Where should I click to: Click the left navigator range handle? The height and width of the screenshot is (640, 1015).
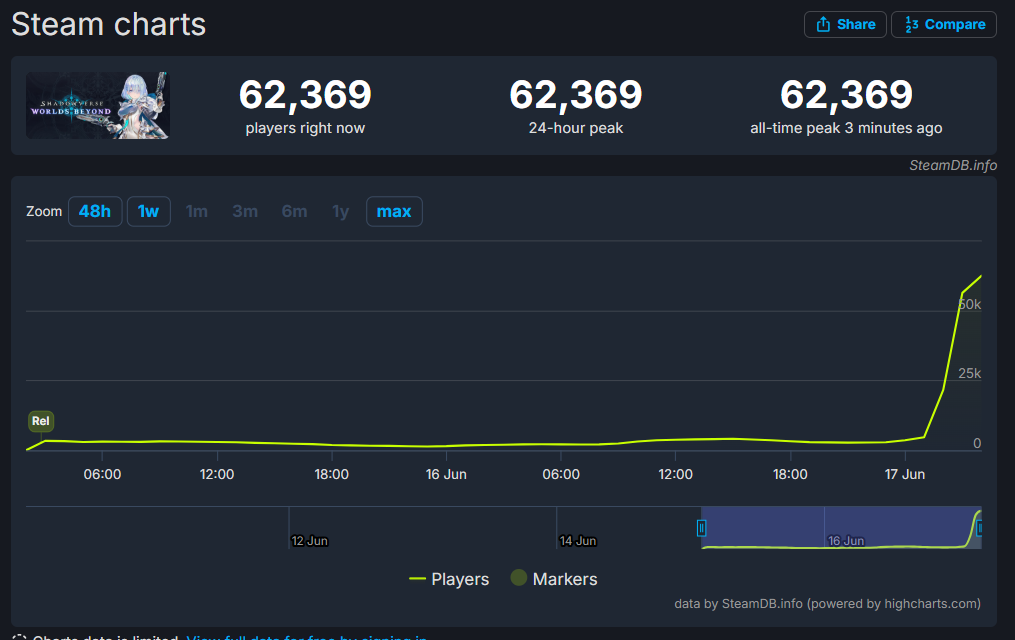(701, 529)
